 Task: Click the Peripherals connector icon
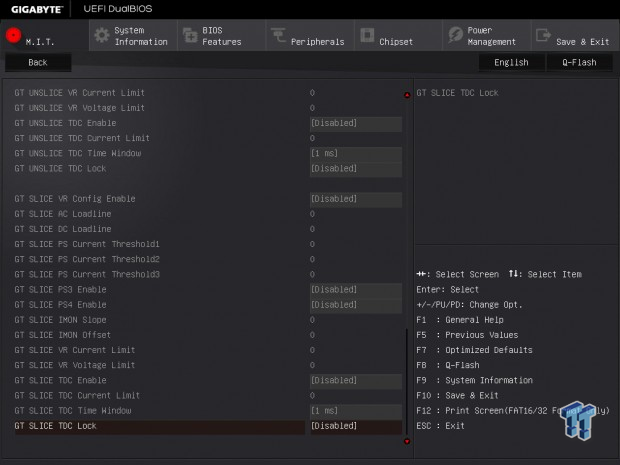pos(278,35)
